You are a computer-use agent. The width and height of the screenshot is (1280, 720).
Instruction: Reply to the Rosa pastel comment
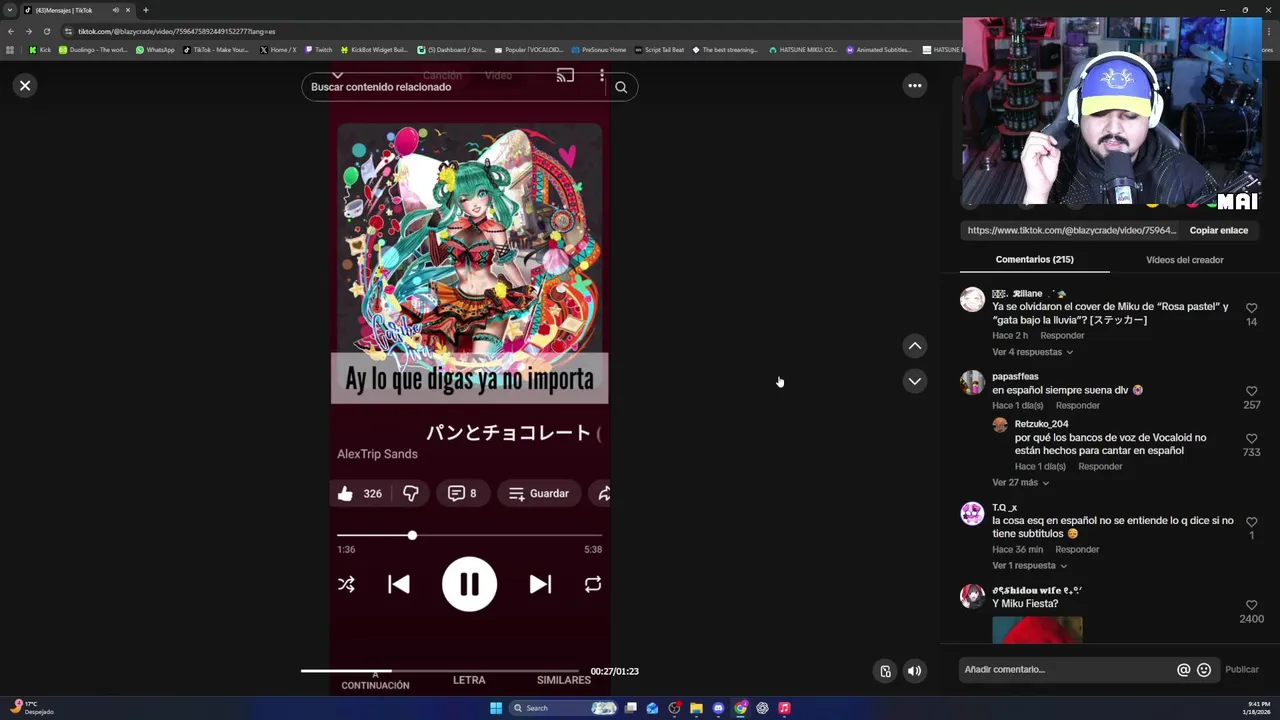click(x=1062, y=336)
